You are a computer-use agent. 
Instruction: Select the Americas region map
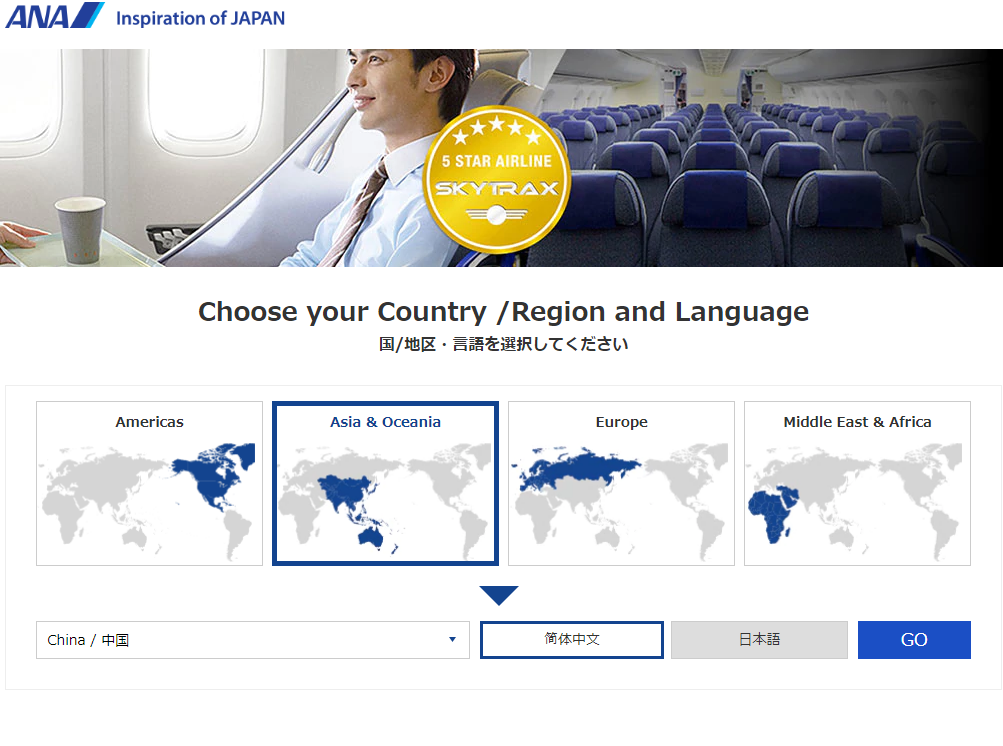(x=150, y=484)
